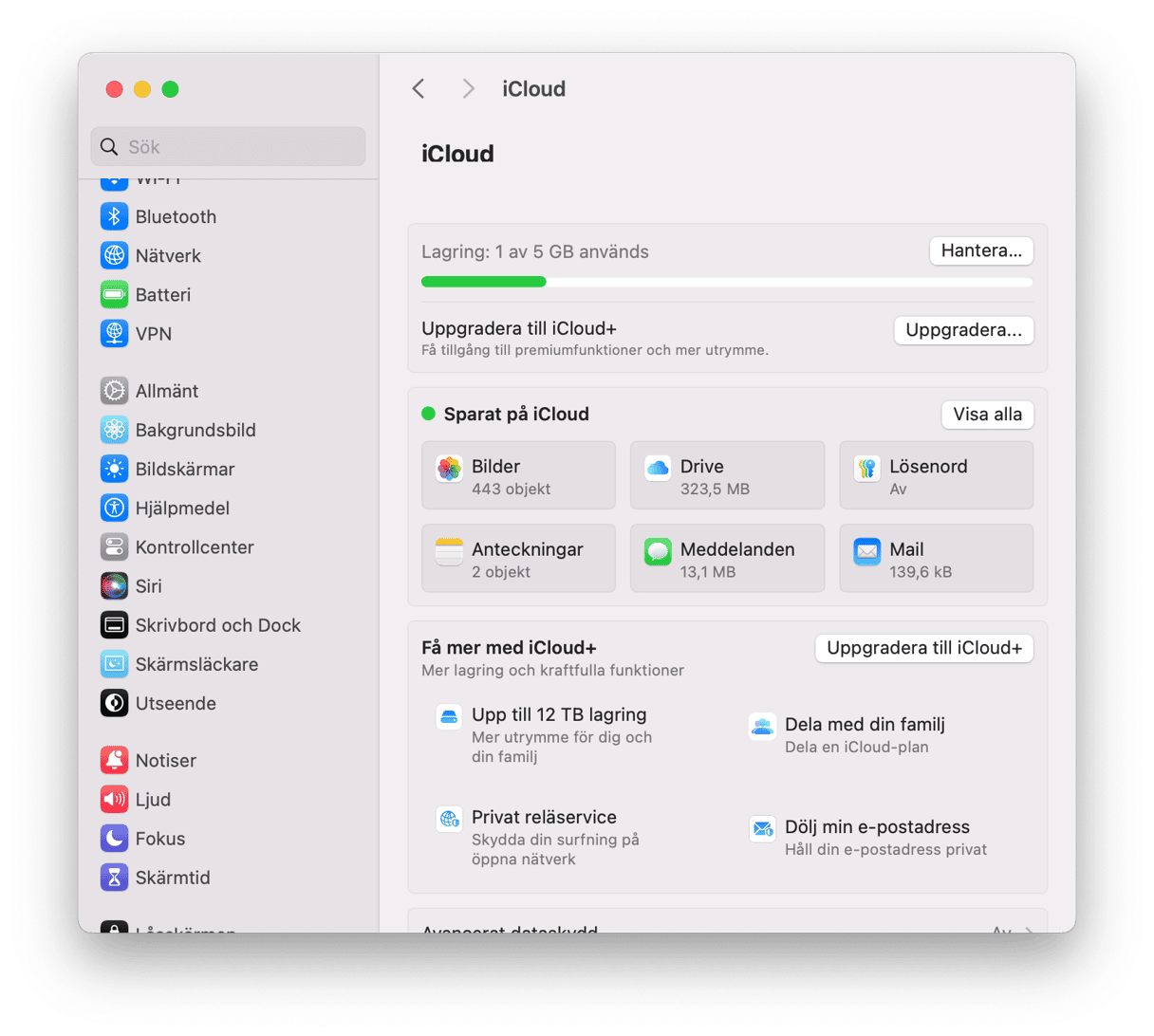
Task: Select the Siri icon in sidebar
Action: (x=114, y=585)
